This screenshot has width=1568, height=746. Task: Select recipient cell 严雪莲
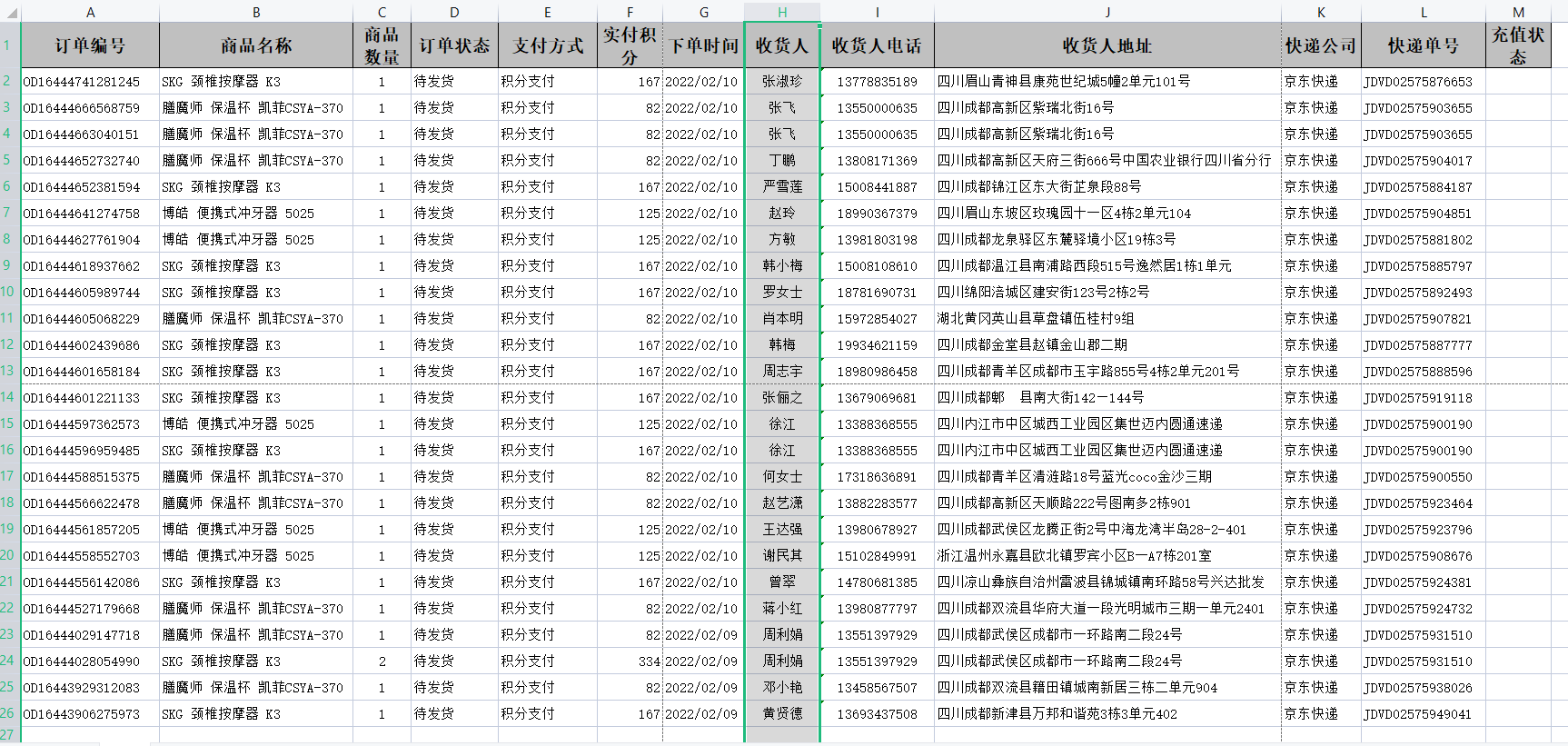pyautogui.click(x=782, y=187)
